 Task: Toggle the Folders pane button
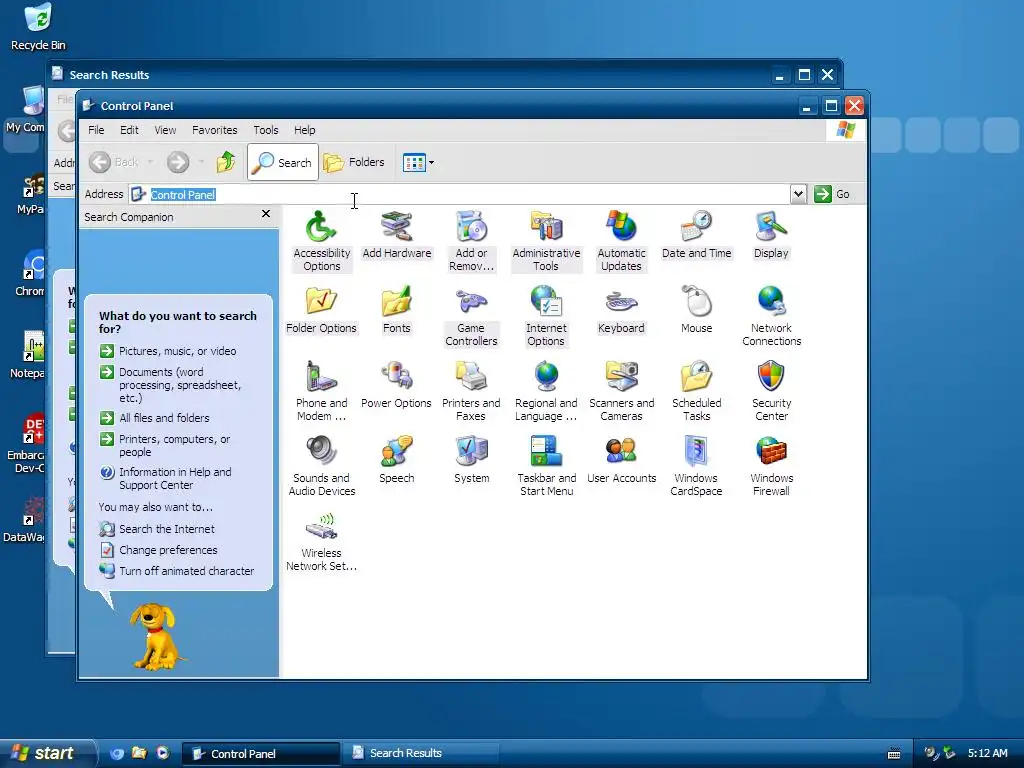tap(353, 162)
